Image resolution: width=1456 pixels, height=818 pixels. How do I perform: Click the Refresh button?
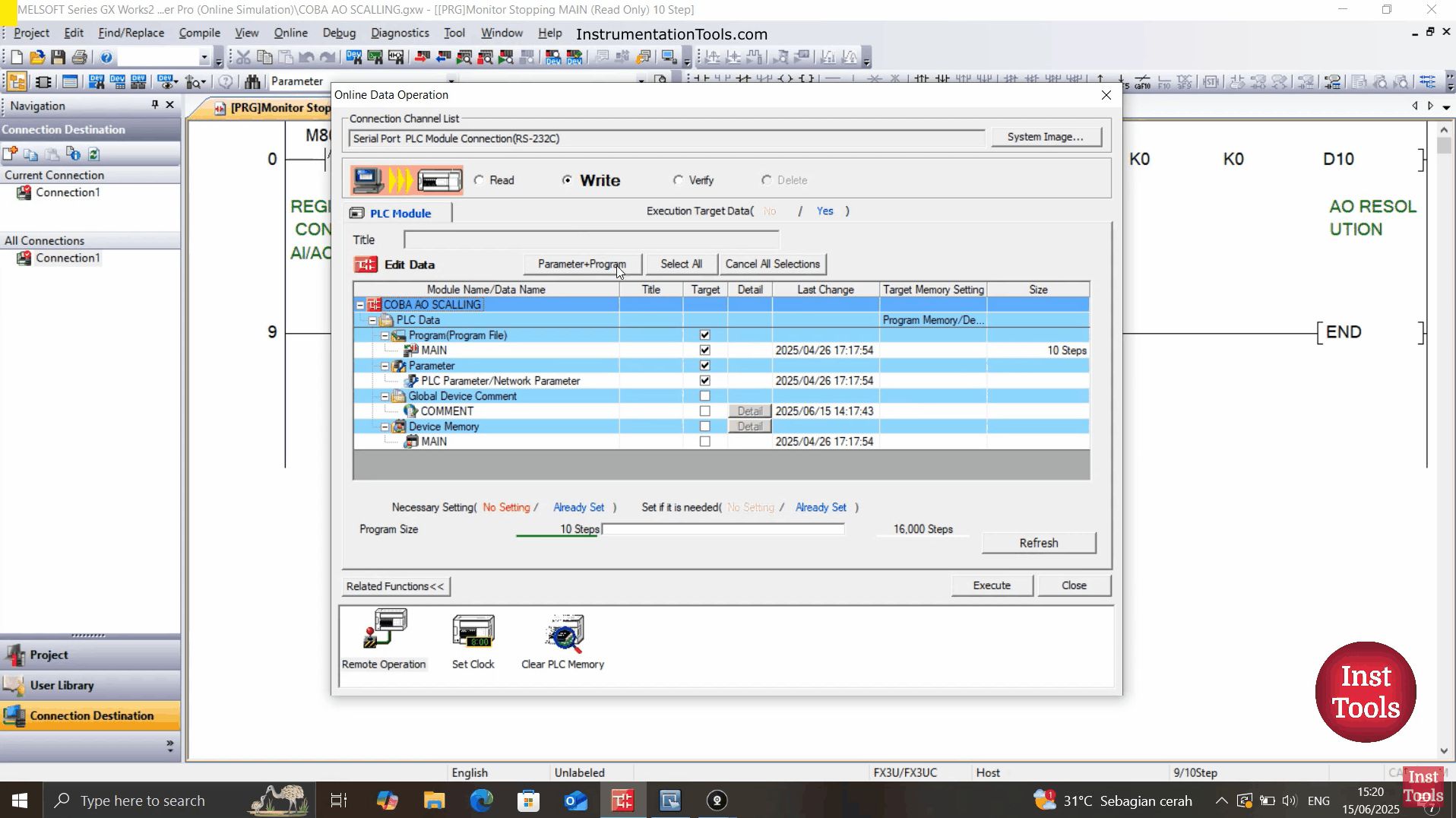pyautogui.click(x=1038, y=543)
